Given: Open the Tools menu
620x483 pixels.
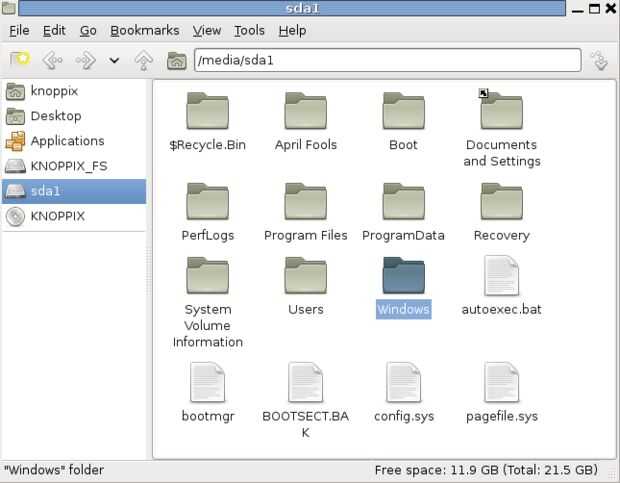Looking at the screenshot, I should (249, 30).
